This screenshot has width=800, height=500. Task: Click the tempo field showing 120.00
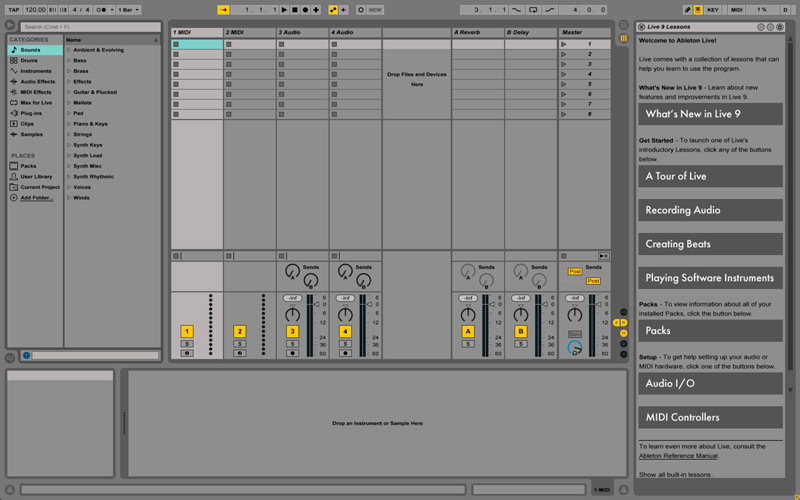pyautogui.click(x=35, y=10)
